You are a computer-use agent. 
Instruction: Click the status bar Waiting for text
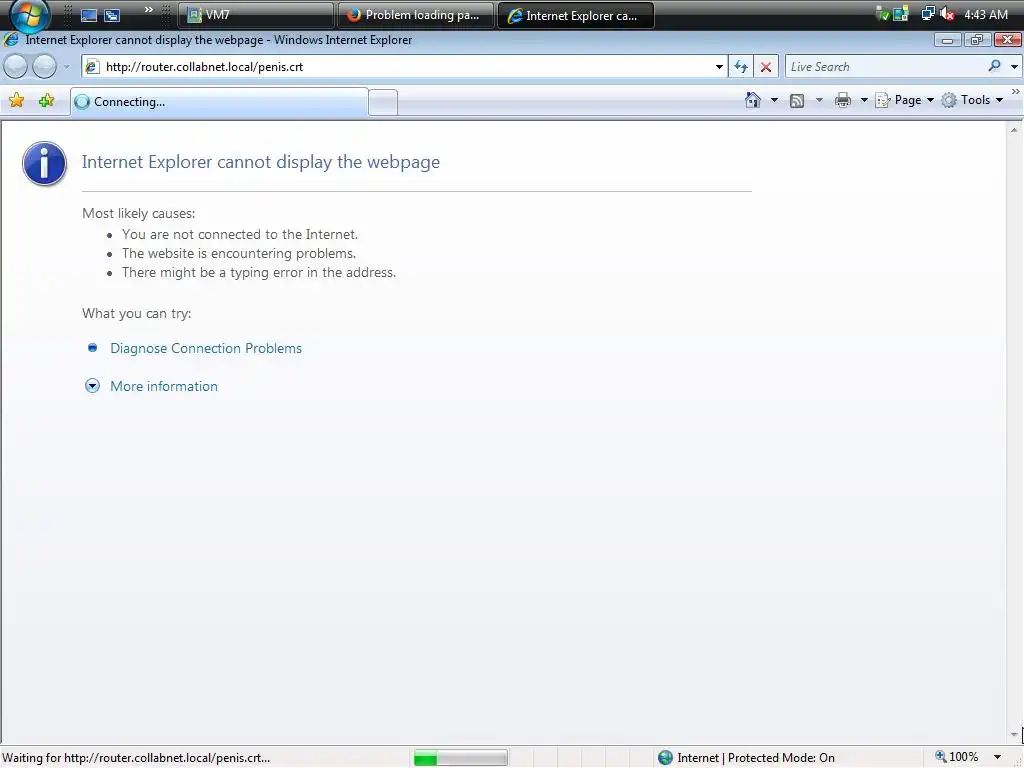[x=136, y=758]
